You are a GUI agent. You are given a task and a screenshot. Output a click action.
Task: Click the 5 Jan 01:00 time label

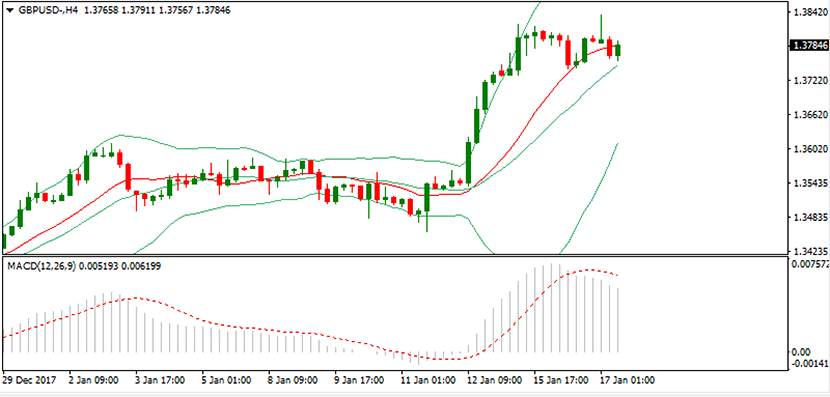[x=227, y=380]
